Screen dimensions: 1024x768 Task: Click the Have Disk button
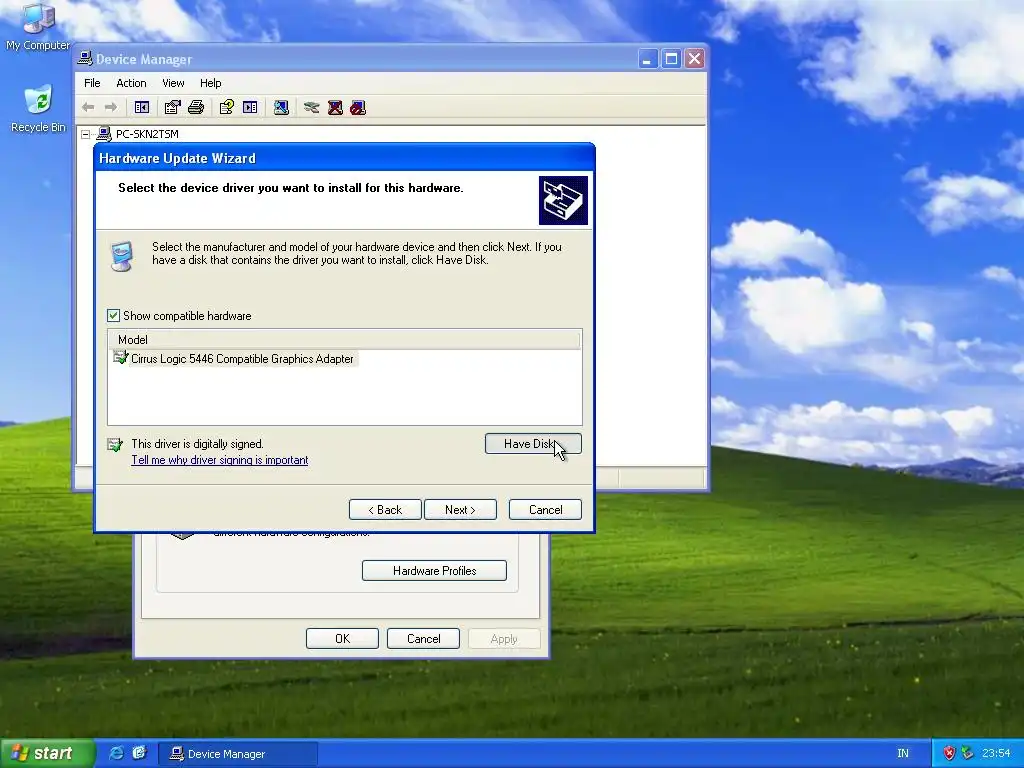pyautogui.click(x=533, y=444)
